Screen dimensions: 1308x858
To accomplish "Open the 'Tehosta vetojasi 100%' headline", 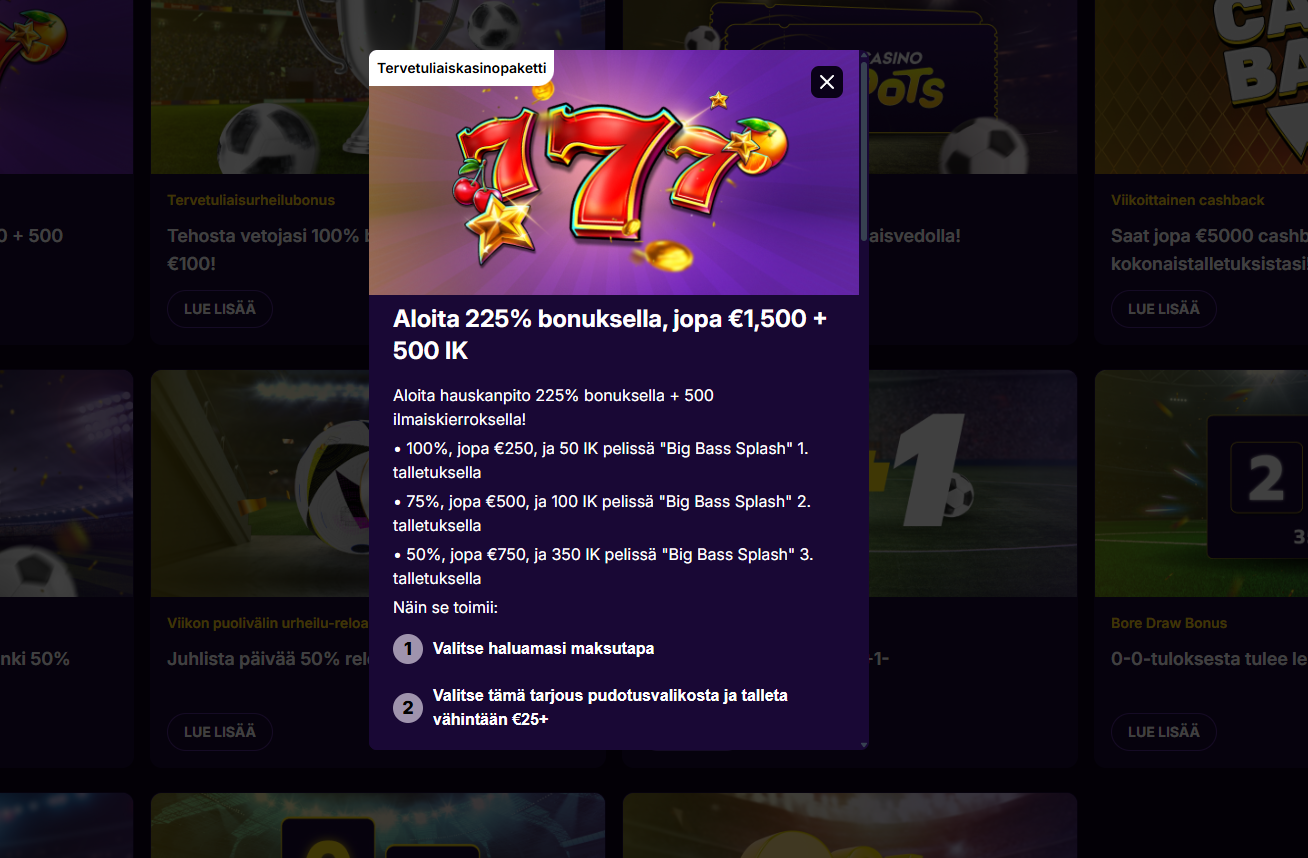I will pos(268,250).
